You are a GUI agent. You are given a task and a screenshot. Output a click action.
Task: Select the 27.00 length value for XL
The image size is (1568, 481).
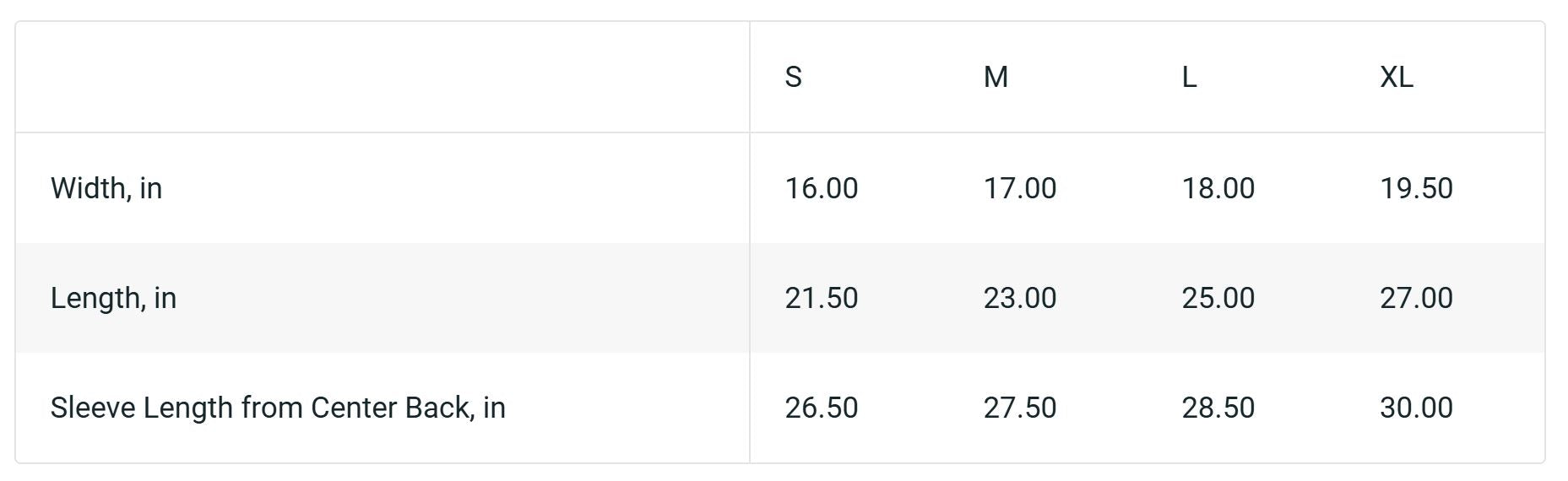click(x=1416, y=298)
